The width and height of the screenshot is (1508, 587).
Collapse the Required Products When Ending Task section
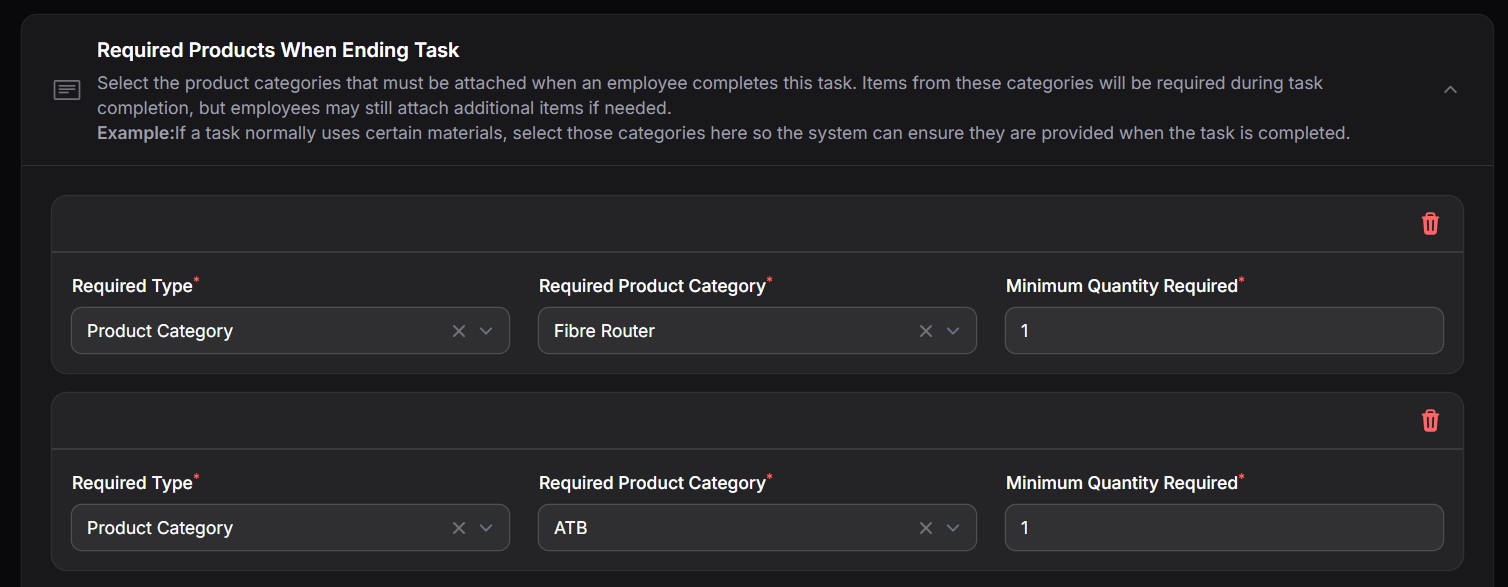1450,90
